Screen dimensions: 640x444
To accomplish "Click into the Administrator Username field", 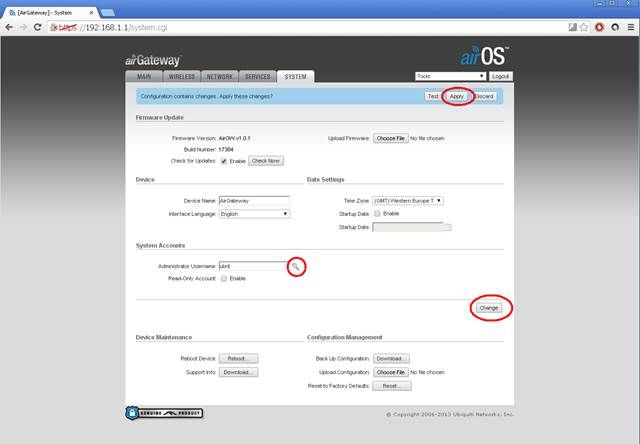I will (254, 266).
